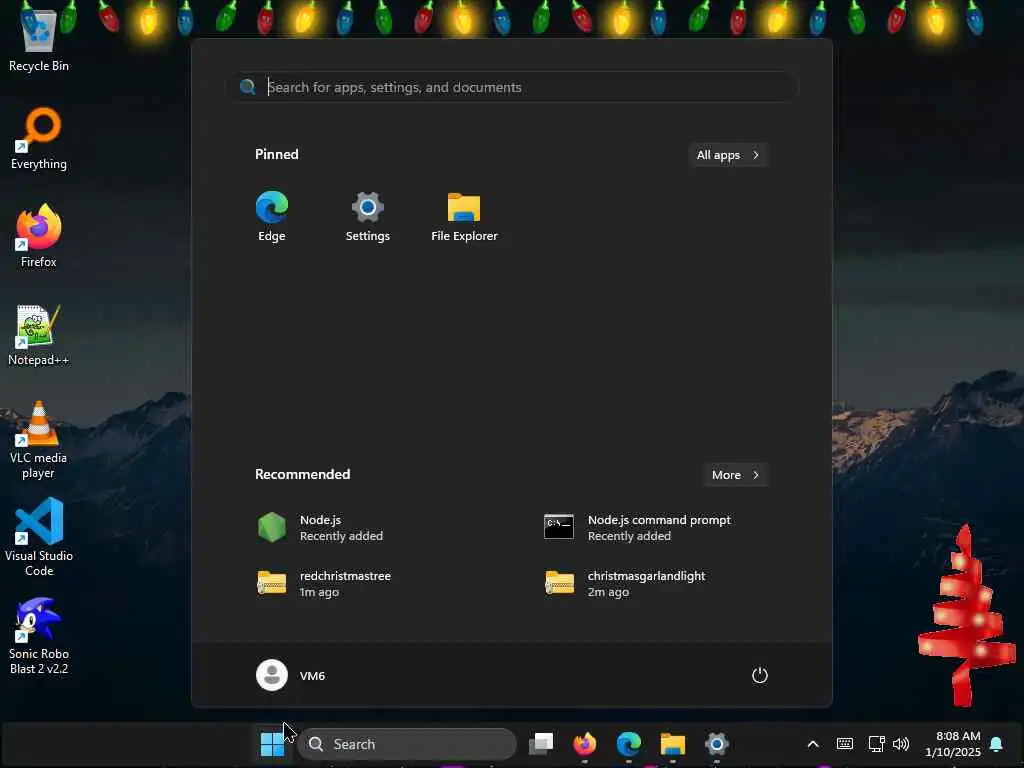The width and height of the screenshot is (1024, 768).
Task: Select the Firefox desktop shortcut
Action: tap(39, 236)
